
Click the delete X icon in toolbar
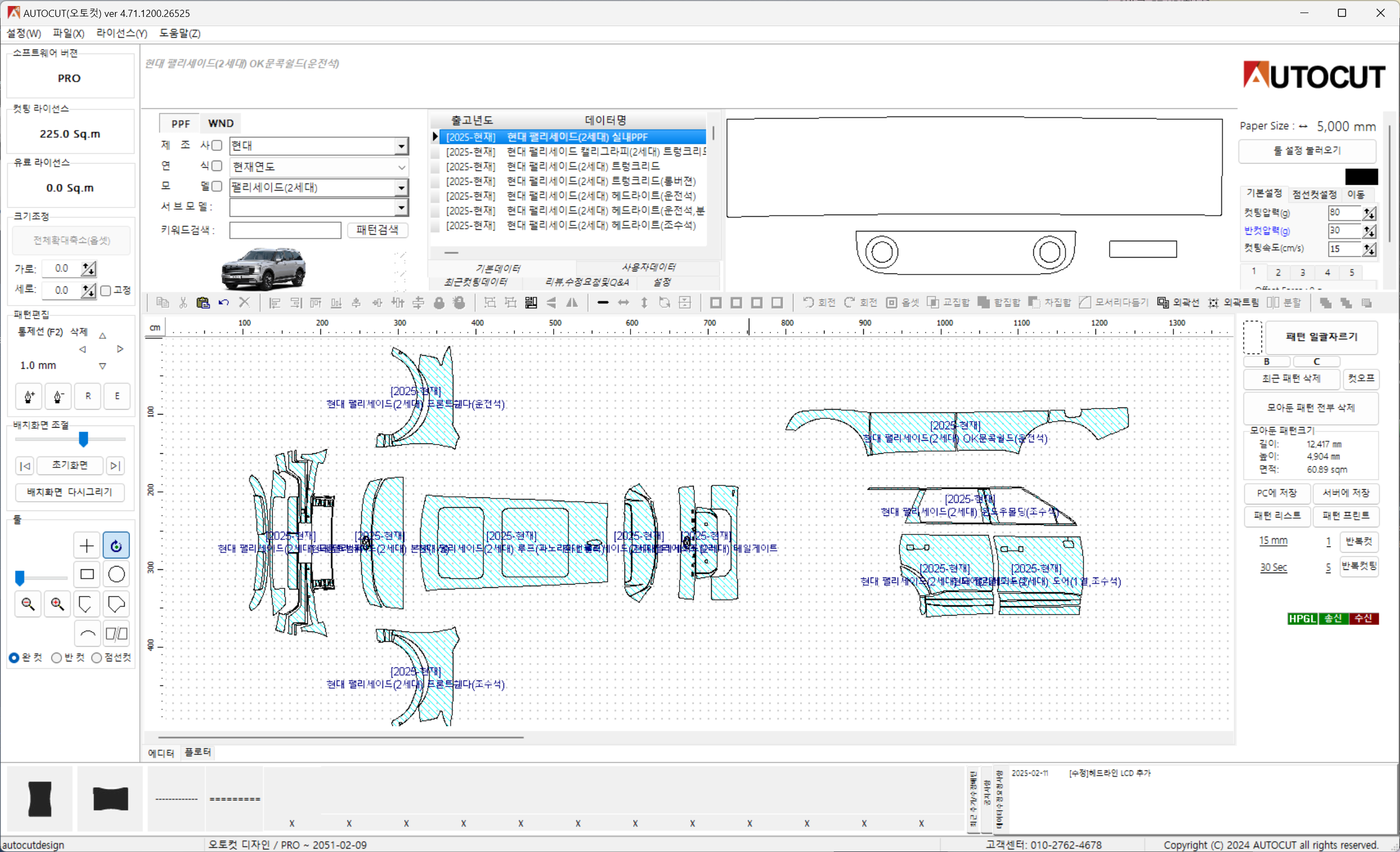pyautogui.click(x=244, y=303)
